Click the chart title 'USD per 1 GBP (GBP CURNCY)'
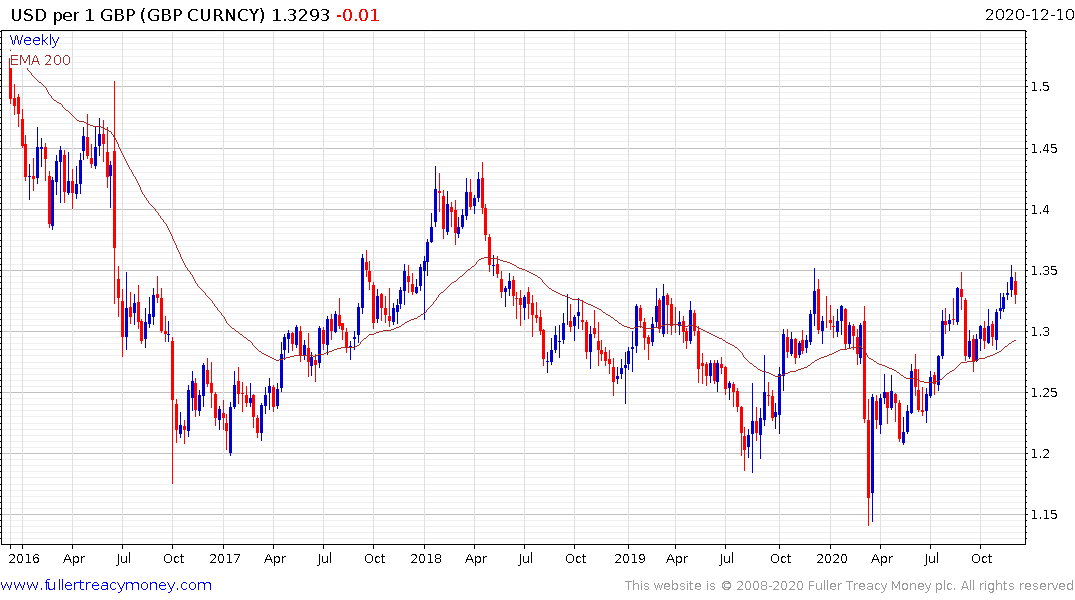Image resolution: width=1075 pixels, height=600 pixels. 137,15
